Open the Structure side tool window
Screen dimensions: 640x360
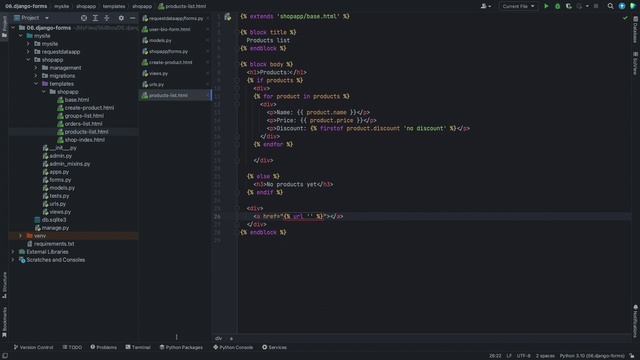(x=4, y=285)
